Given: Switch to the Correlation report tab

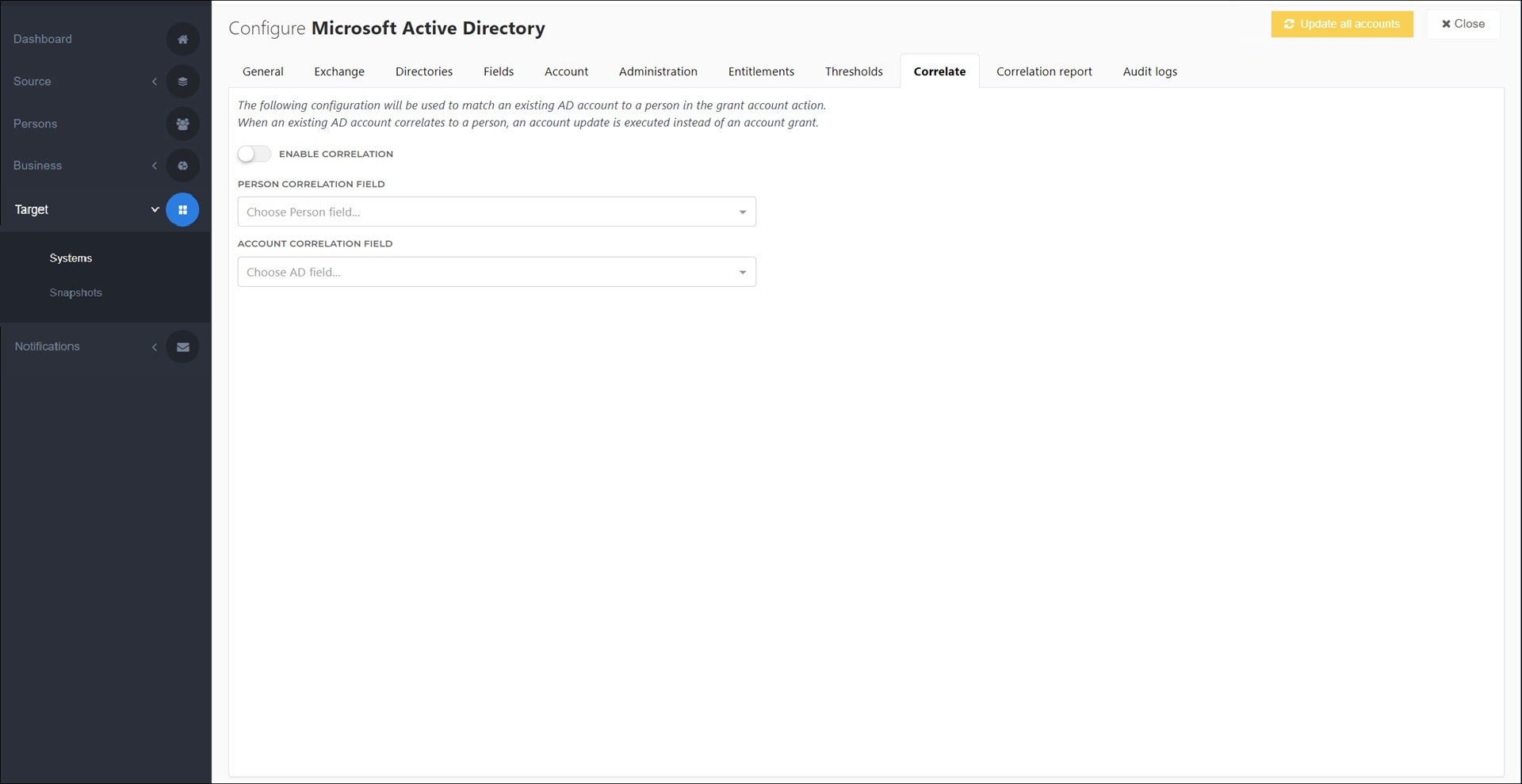Looking at the screenshot, I should (x=1044, y=71).
